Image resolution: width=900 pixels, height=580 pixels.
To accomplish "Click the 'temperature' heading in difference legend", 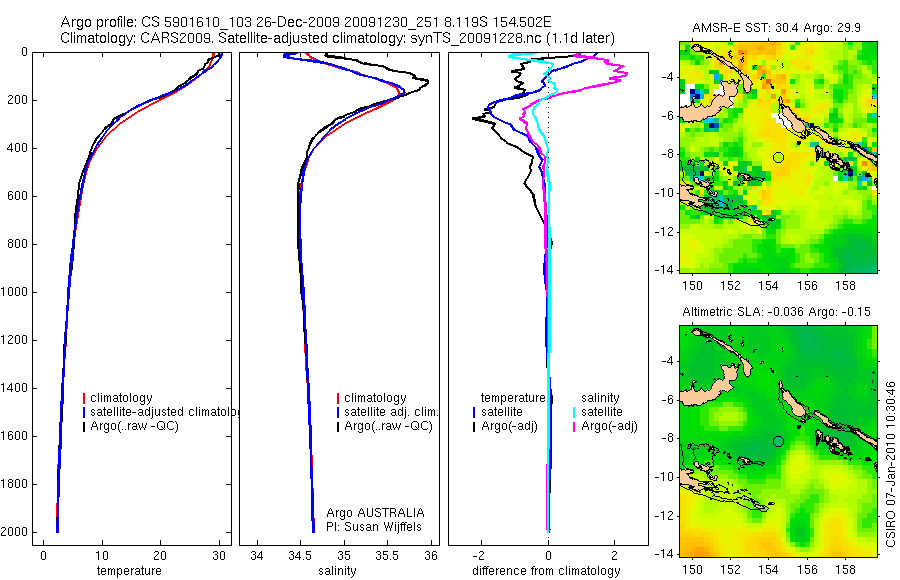I will tap(513, 398).
